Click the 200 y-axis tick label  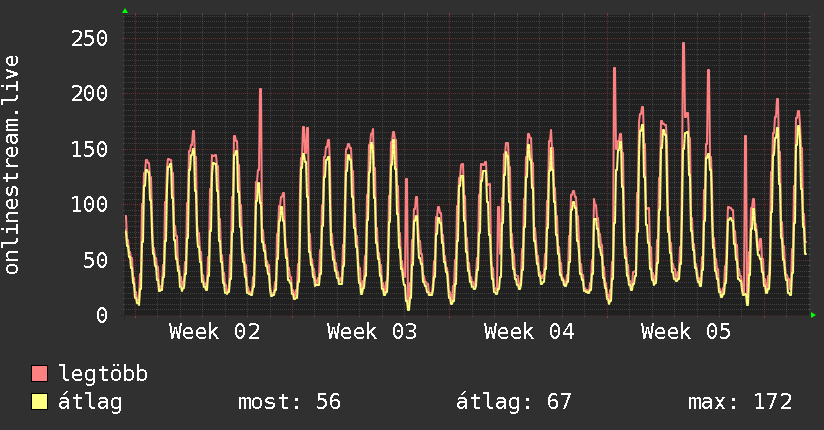[x=89, y=93]
